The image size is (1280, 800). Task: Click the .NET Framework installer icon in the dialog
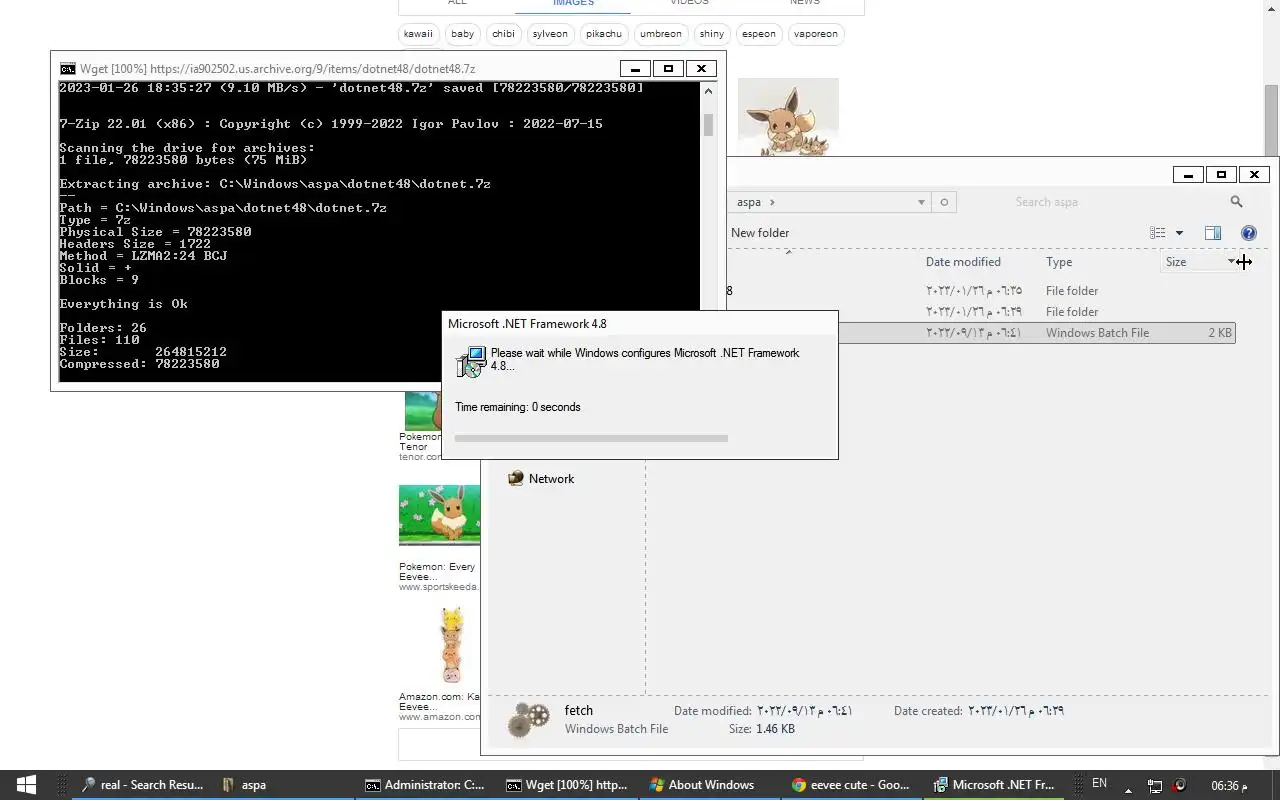point(470,361)
